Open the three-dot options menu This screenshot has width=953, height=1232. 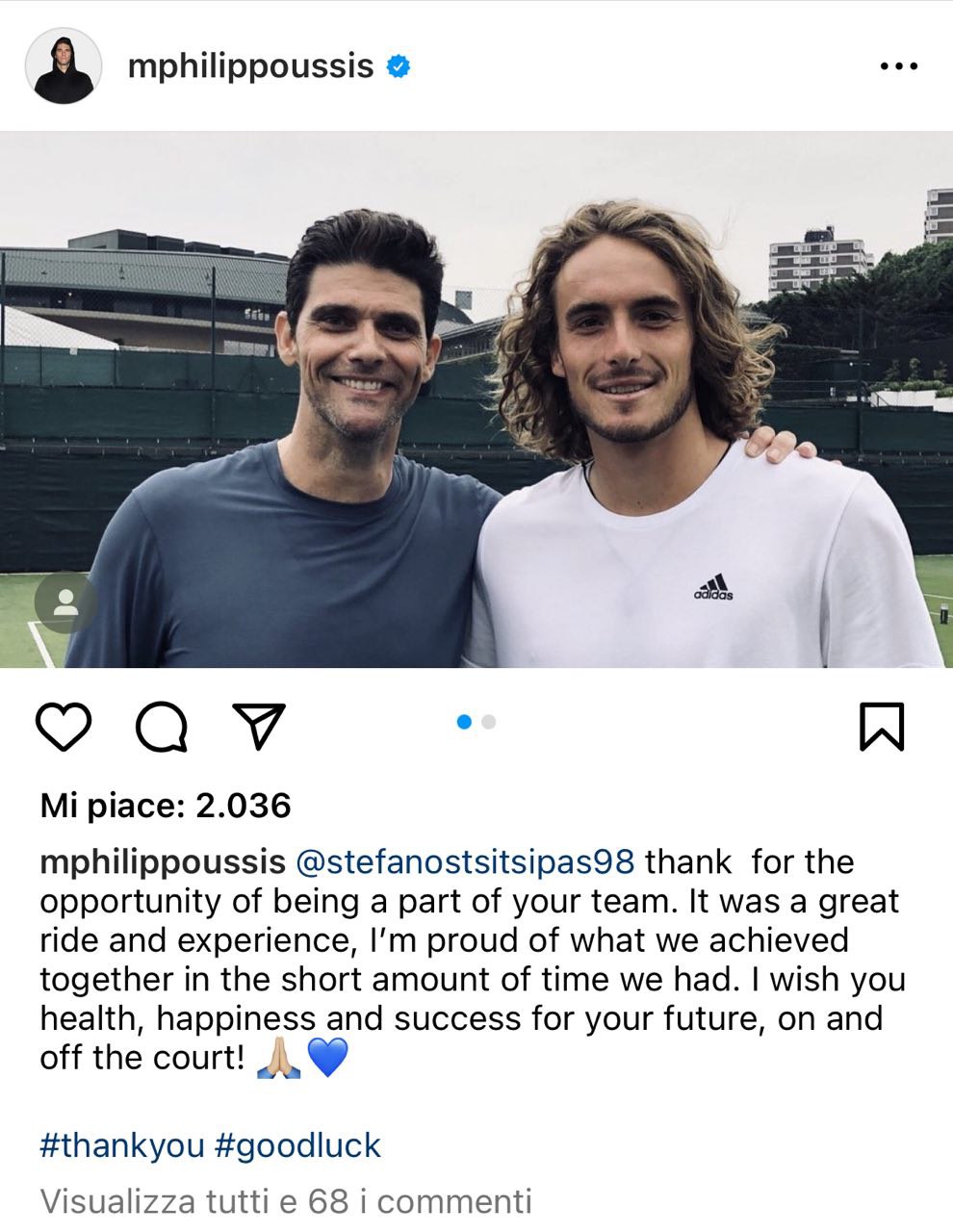[x=900, y=66]
